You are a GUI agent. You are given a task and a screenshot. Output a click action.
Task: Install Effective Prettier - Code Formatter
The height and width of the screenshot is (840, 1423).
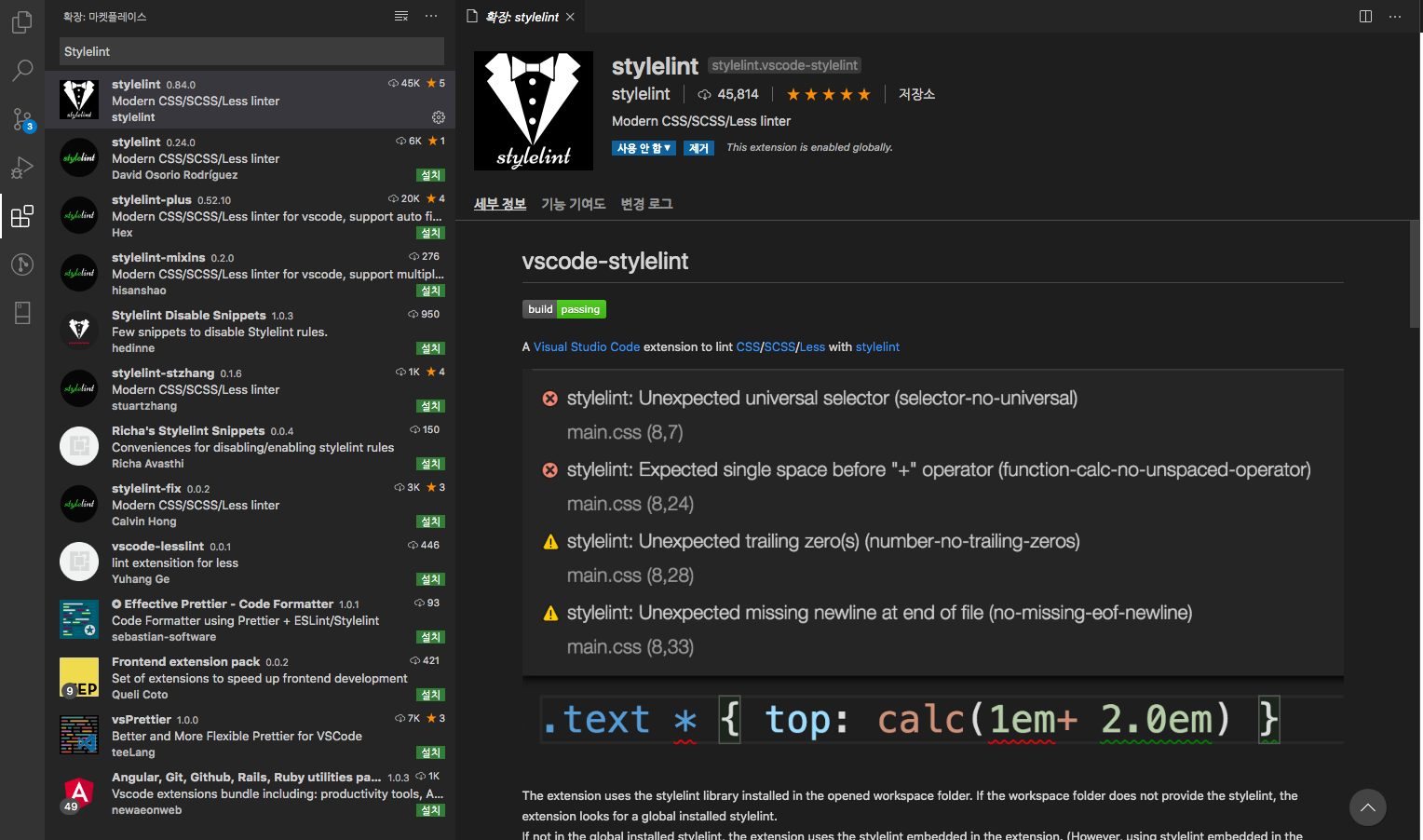tap(431, 637)
